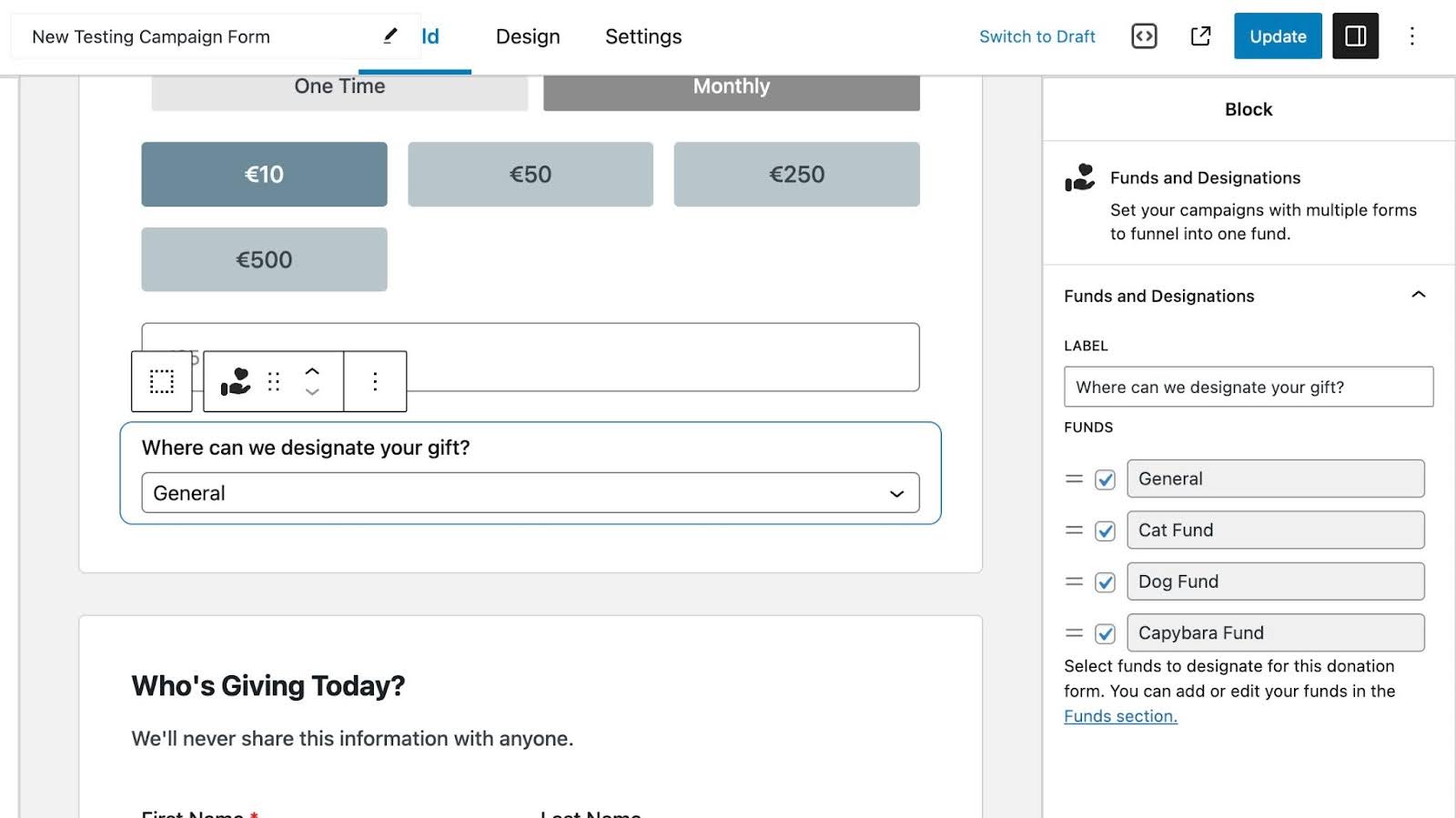1456x818 pixels.
Task: Toggle the settings sidebar panel icon
Action: (1355, 36)
